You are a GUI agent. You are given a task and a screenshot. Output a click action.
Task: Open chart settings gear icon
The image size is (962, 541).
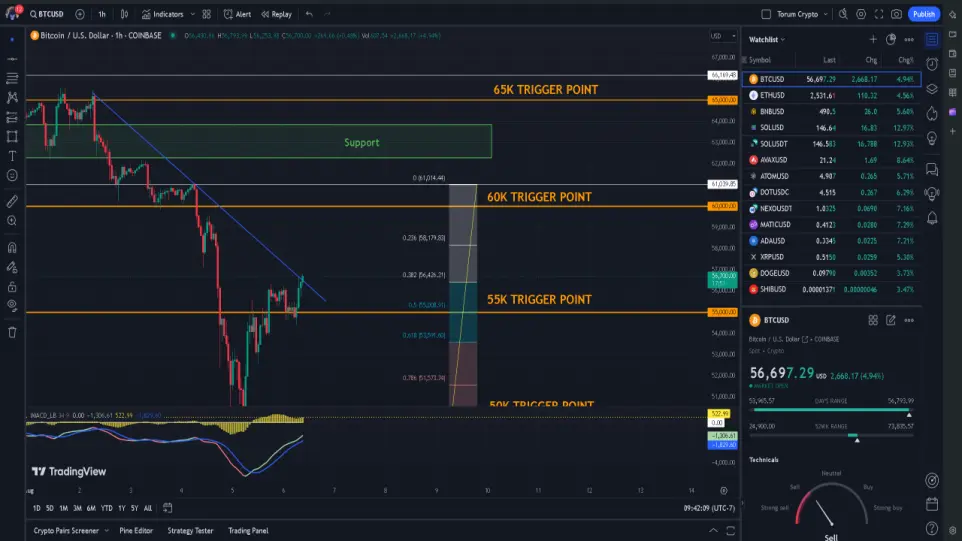click(861, 14)
